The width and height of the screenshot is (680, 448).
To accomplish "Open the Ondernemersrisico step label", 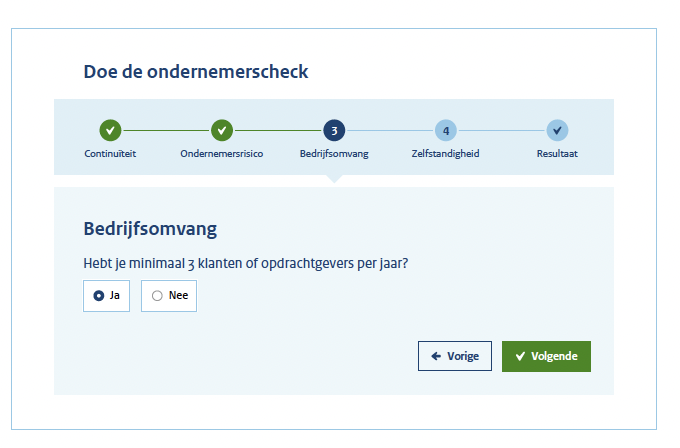I will (x=222, y=154).
